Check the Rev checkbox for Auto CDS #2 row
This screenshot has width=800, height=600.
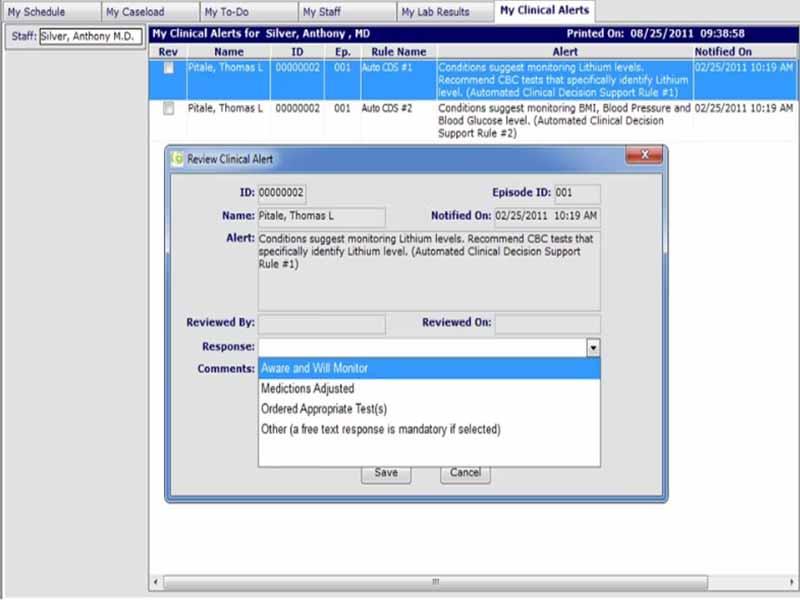click(x=168, y=108)
